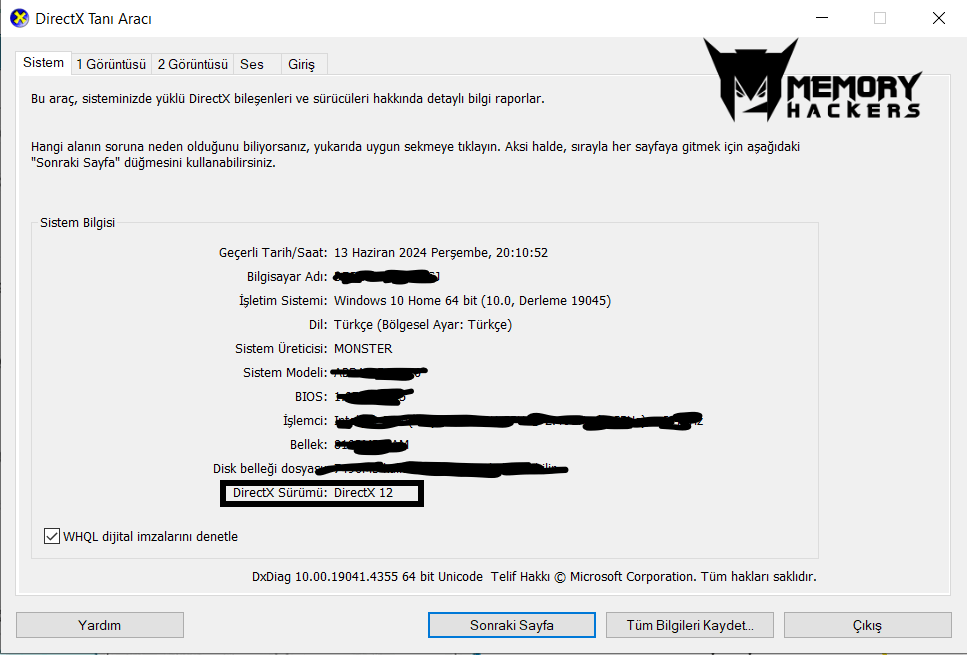Click the DirectX icon in title bar
The image size is (967, 655).
tap(19, 19)
